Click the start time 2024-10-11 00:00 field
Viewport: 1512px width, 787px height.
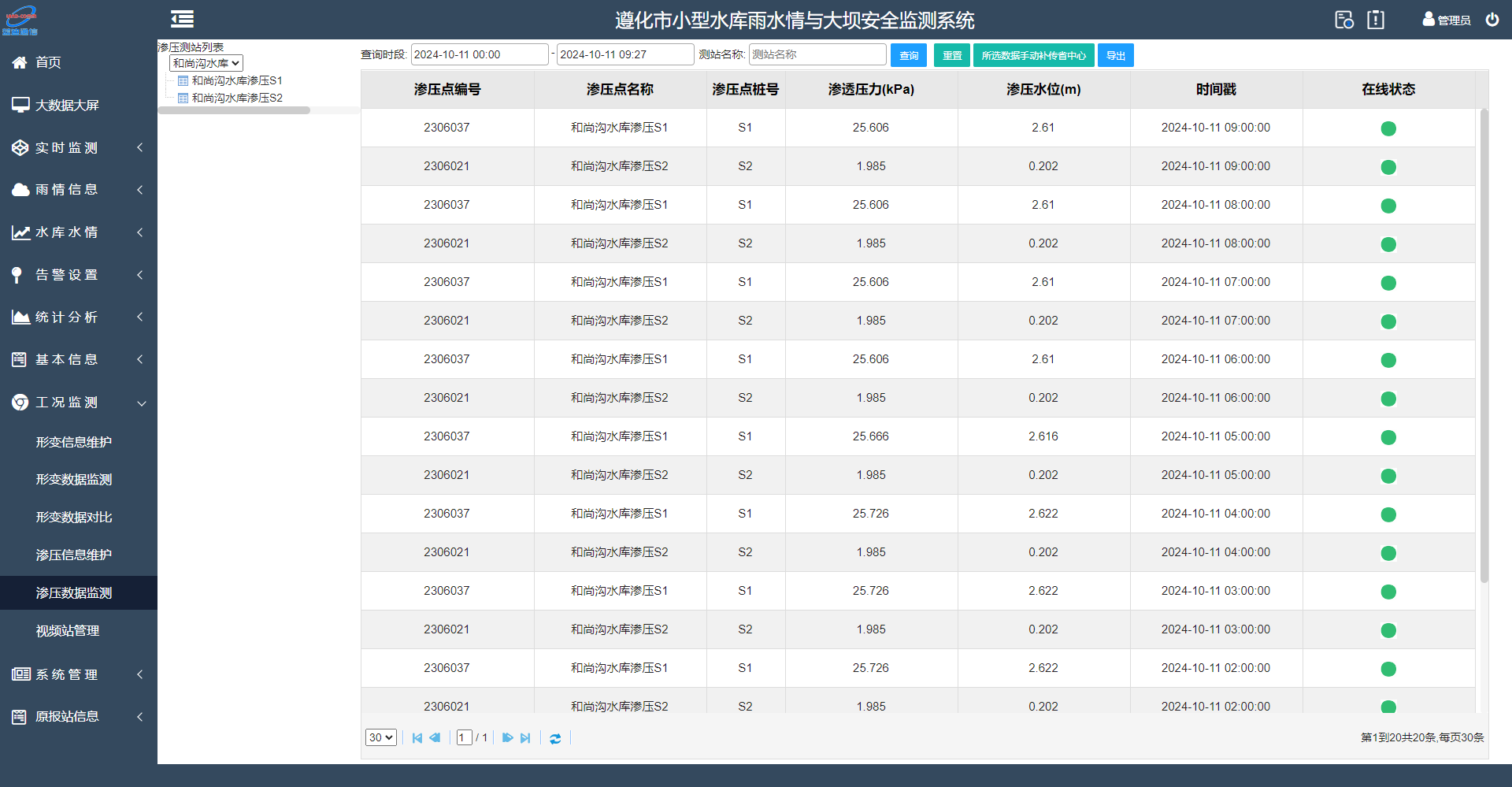[480, 54]
